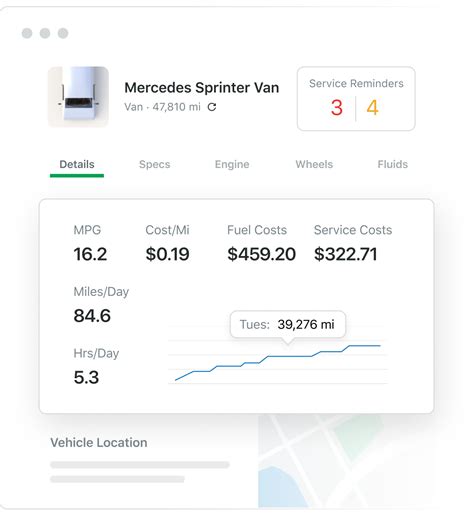Click the Tues: 39,276 mi chart tooltip
Screen dimensions: 474x513
[x=288, y=325]
